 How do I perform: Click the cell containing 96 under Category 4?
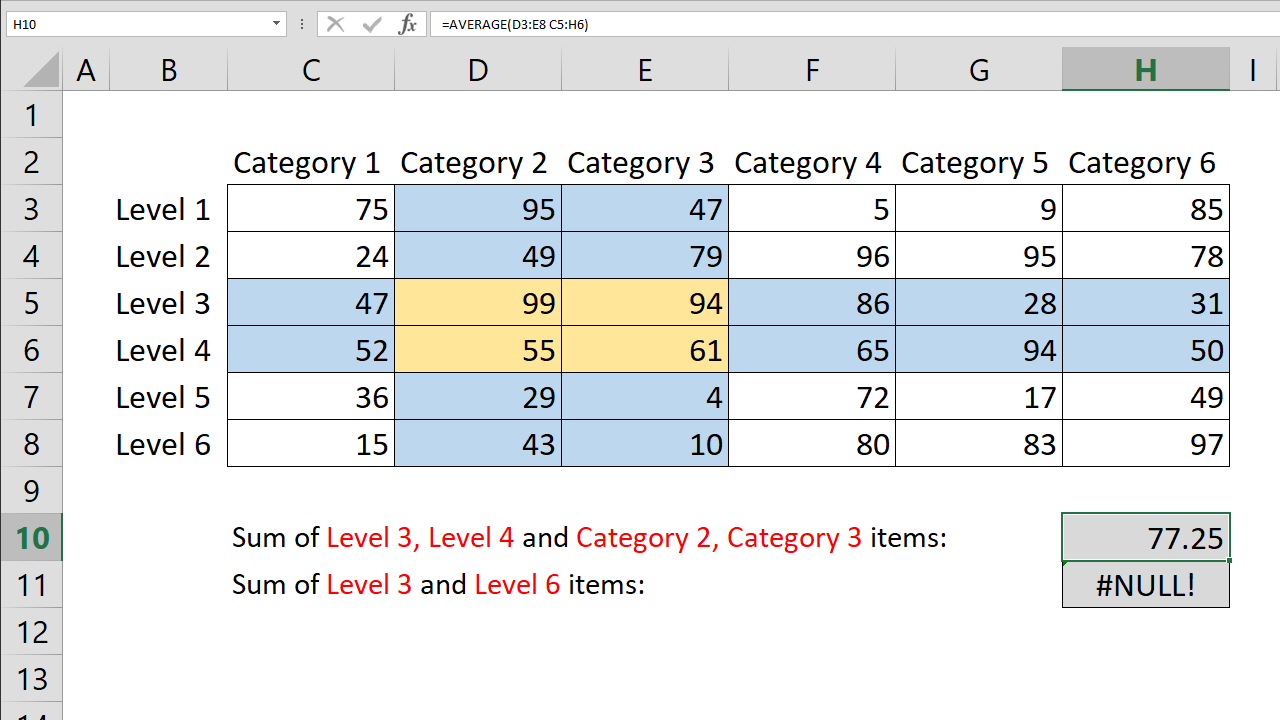(x=811, y=255)
